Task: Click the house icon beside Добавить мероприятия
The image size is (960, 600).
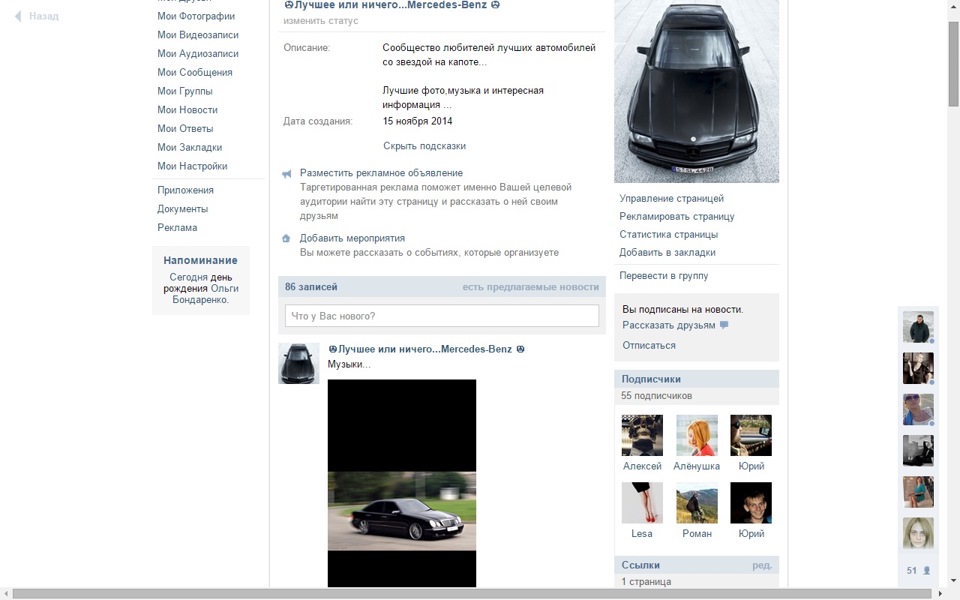Action: 286,239
